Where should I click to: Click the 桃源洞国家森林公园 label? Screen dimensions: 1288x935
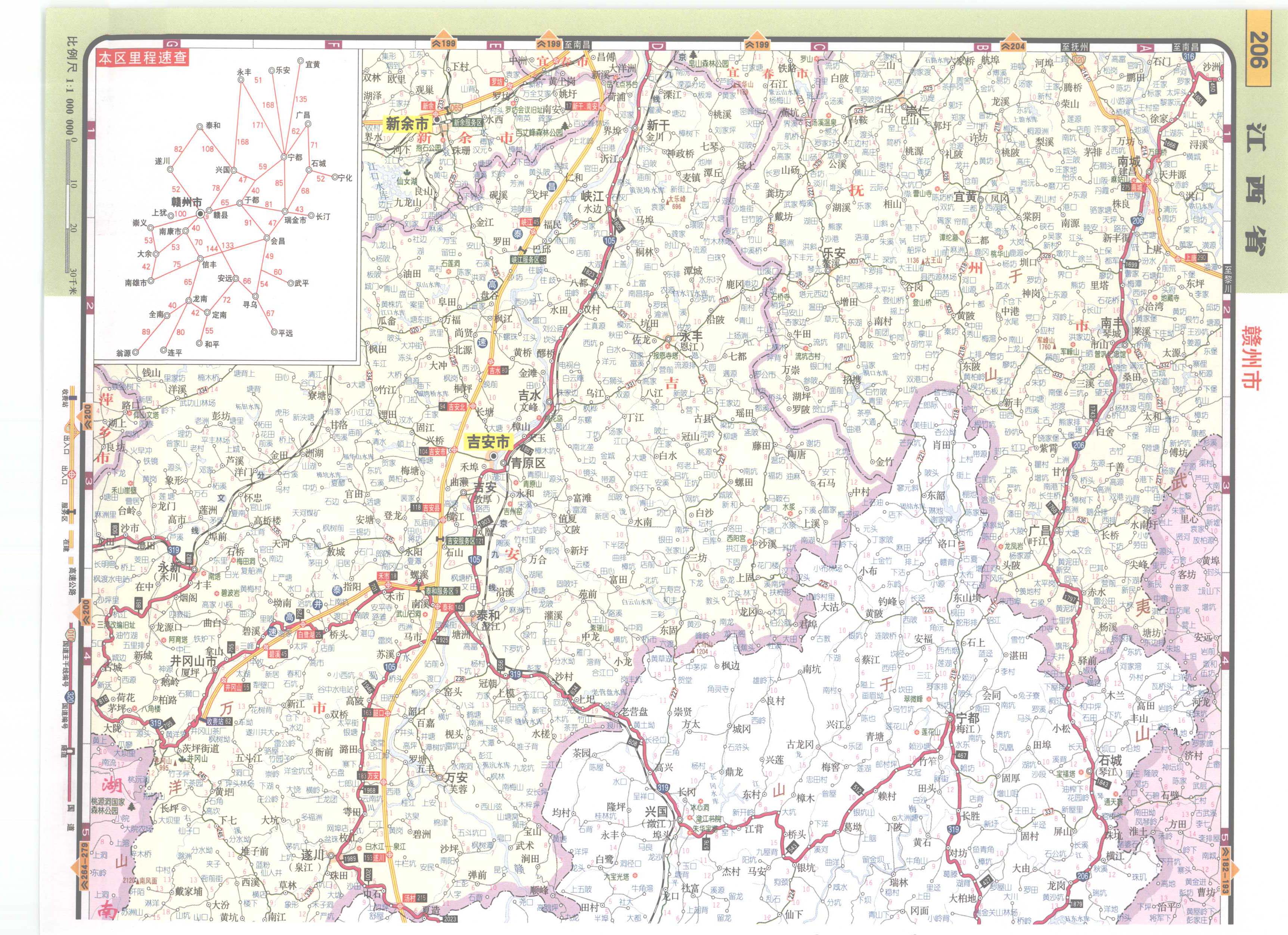point(107,806)
